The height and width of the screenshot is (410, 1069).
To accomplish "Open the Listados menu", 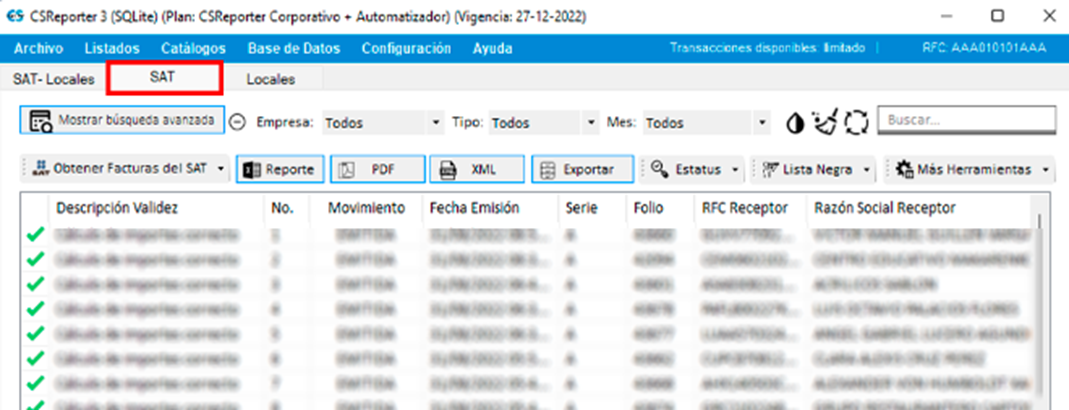I will click(x=112, y=48).
